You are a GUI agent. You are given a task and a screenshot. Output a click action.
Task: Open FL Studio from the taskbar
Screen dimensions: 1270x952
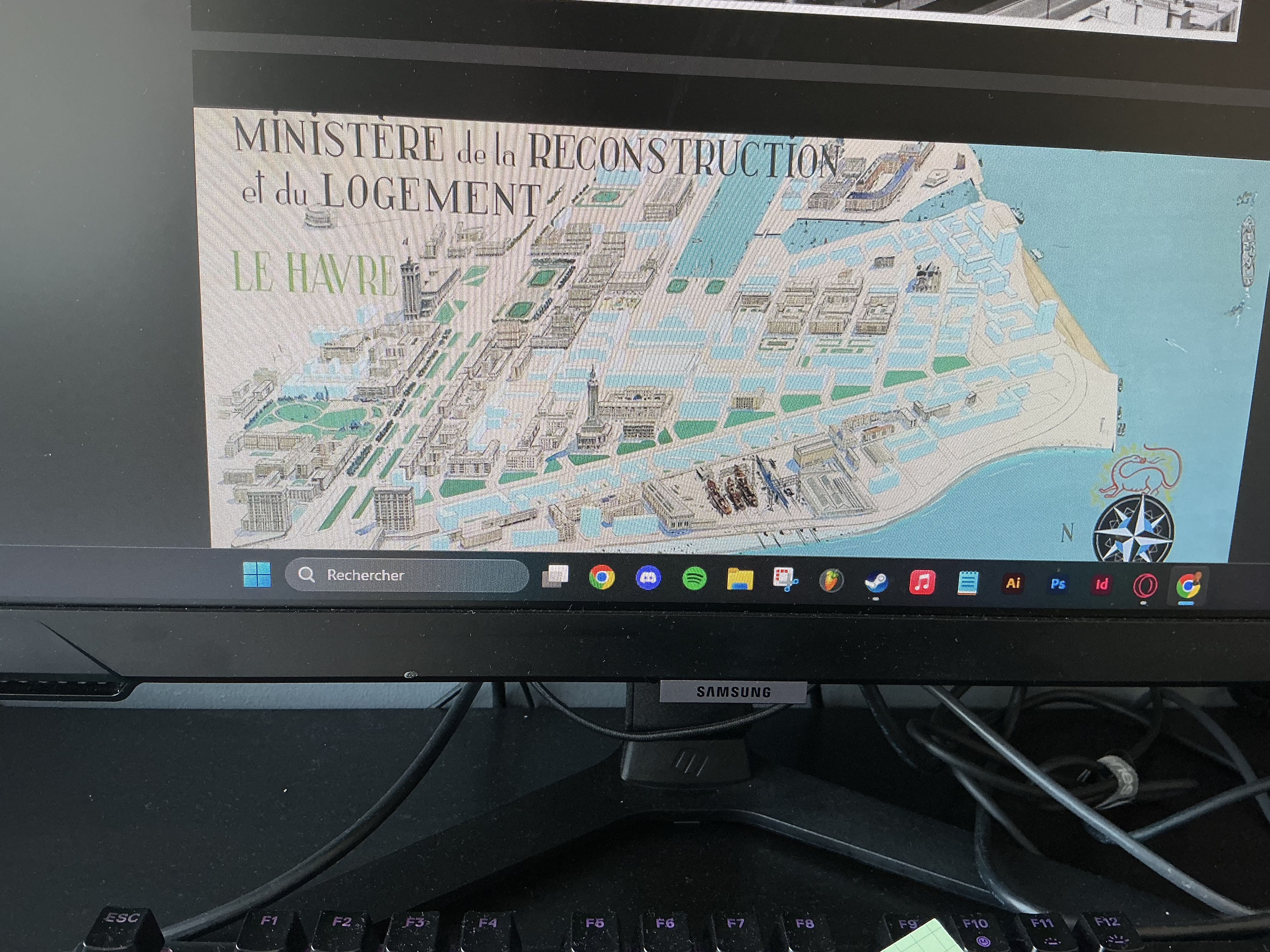(831, 581)
